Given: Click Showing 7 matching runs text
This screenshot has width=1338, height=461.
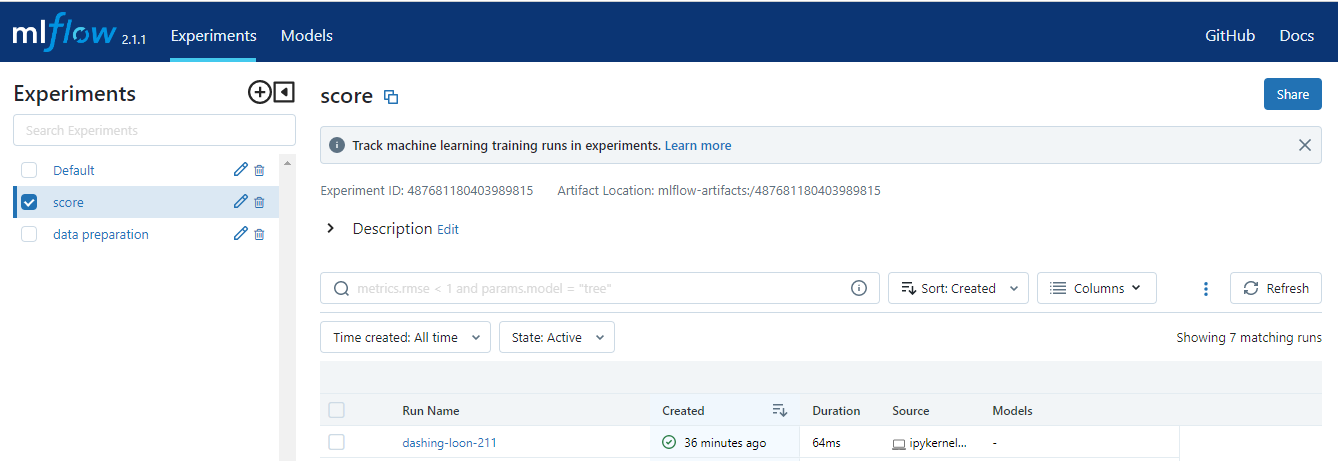Looking at the screenshot, I should pyautogui.click(x=1249, y=337).
